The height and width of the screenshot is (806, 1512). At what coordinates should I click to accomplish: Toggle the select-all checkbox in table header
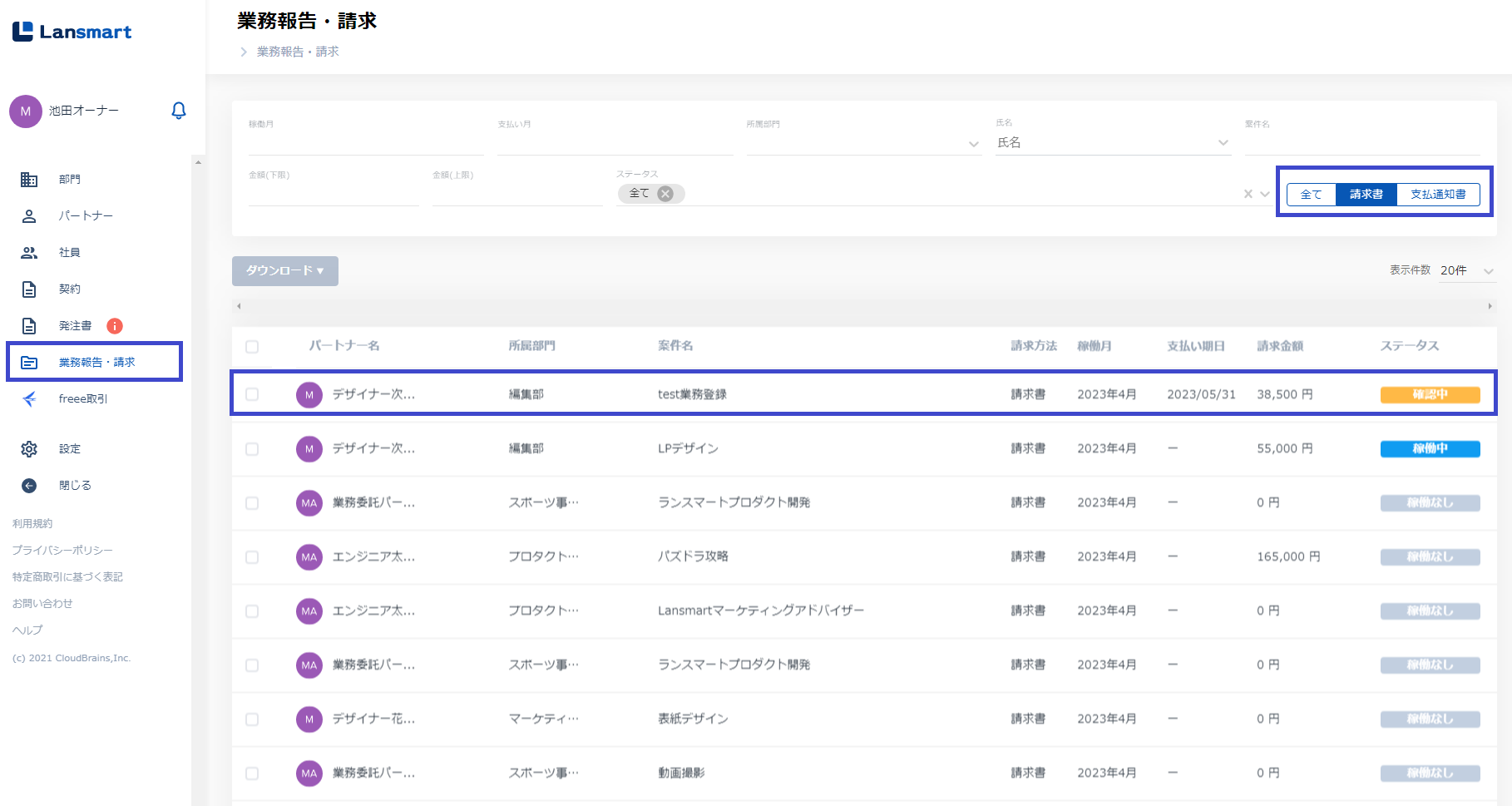tap(252, 347)
